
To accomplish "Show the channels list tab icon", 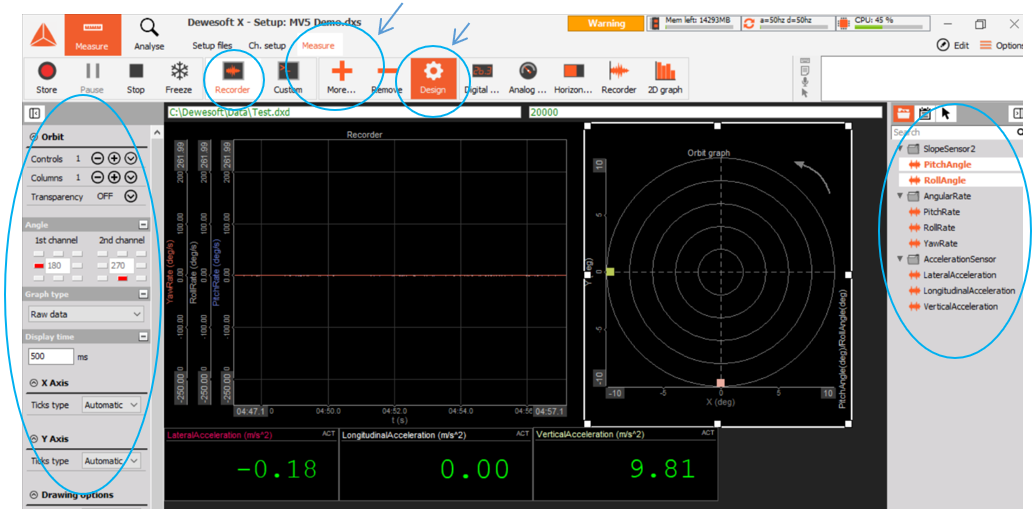I will [903, 113].
